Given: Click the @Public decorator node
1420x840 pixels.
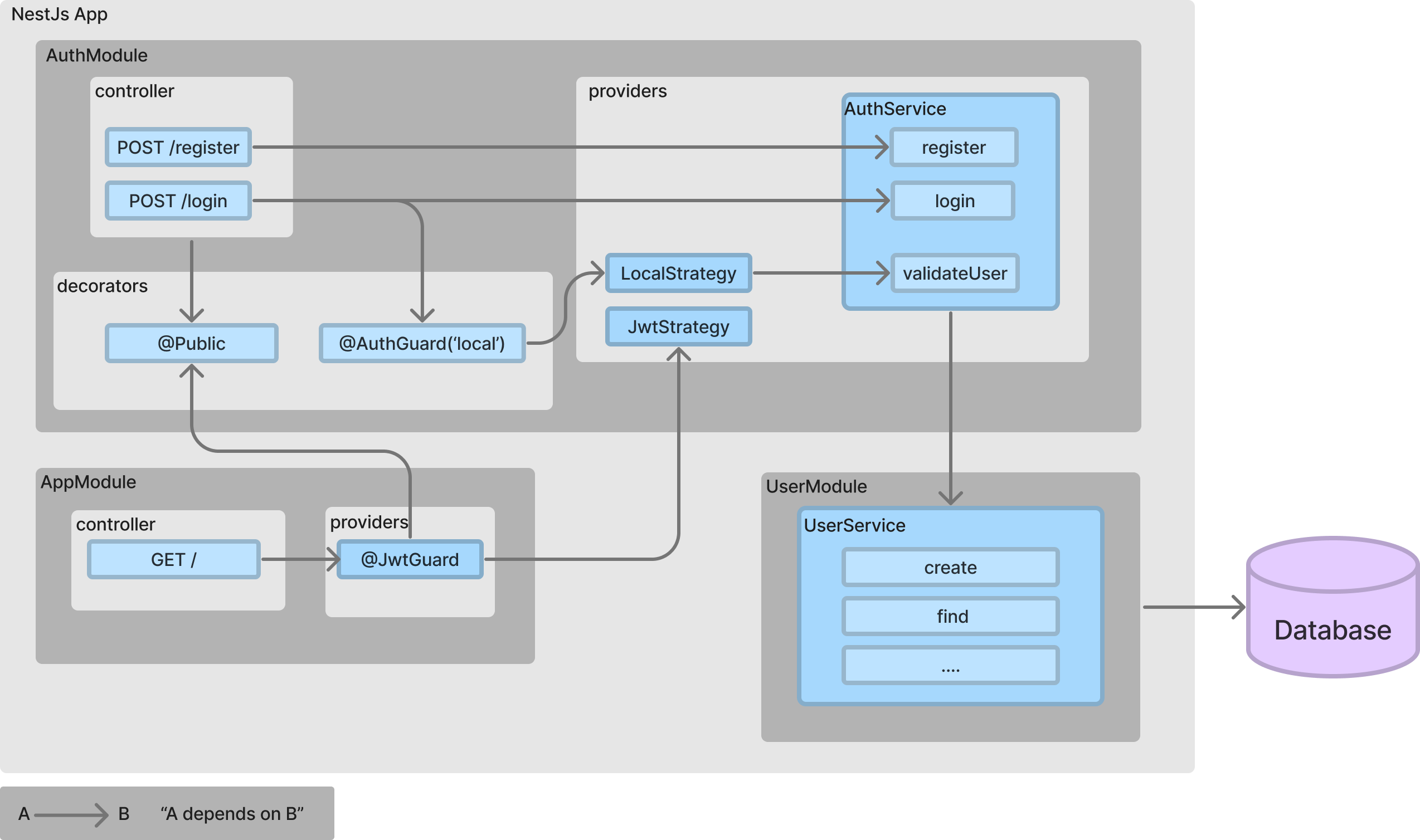Looking at the screenshot, I should point(191,344).
